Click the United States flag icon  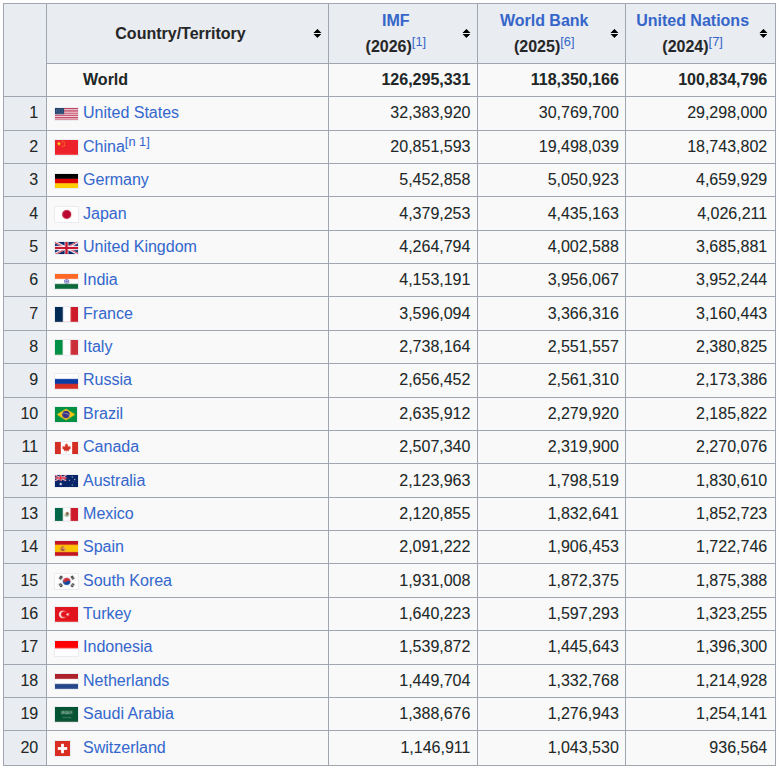[x=66, y=114]
